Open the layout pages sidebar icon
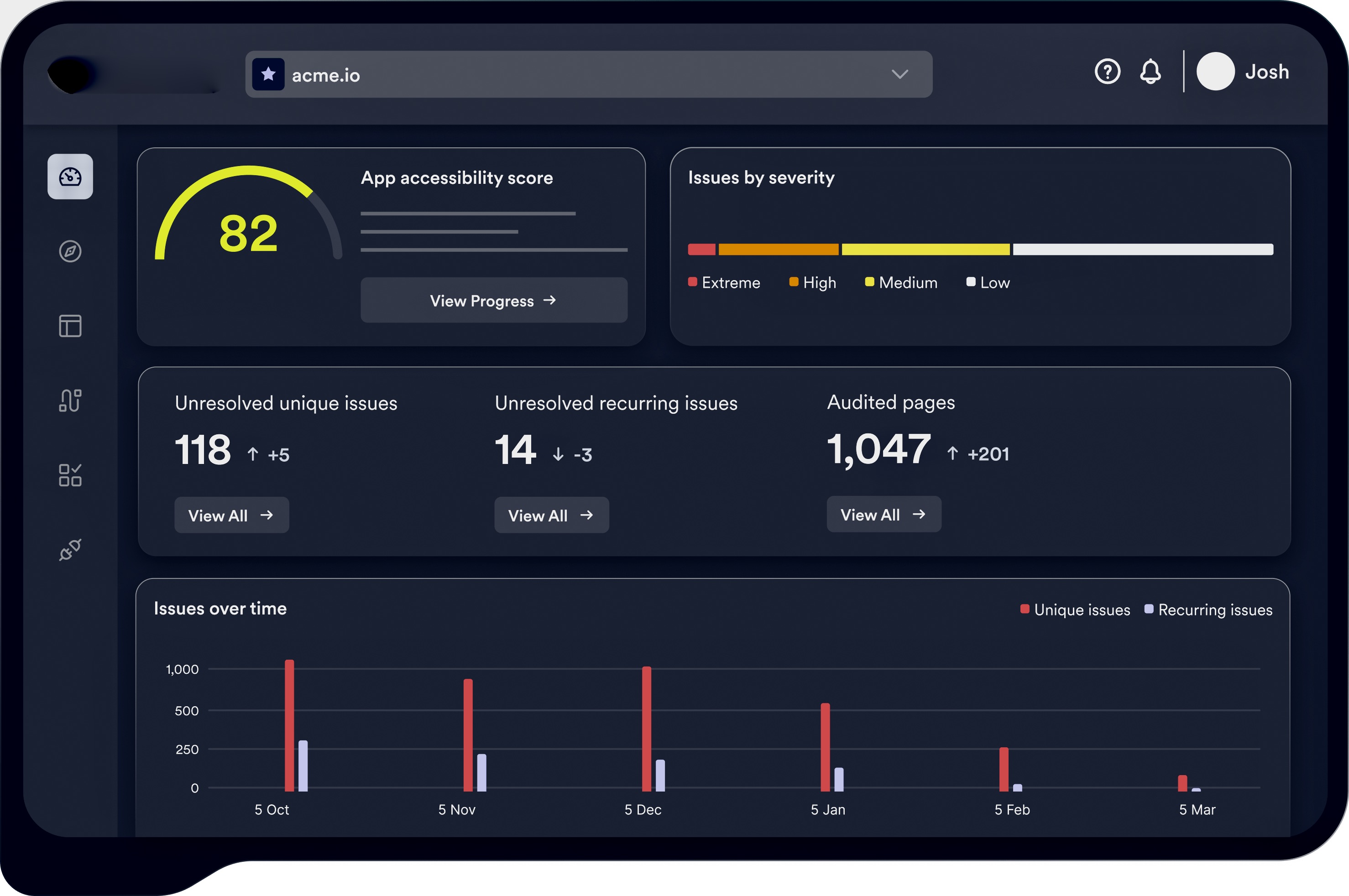This screenshot has height=896, width=1349. pos(70,326)
